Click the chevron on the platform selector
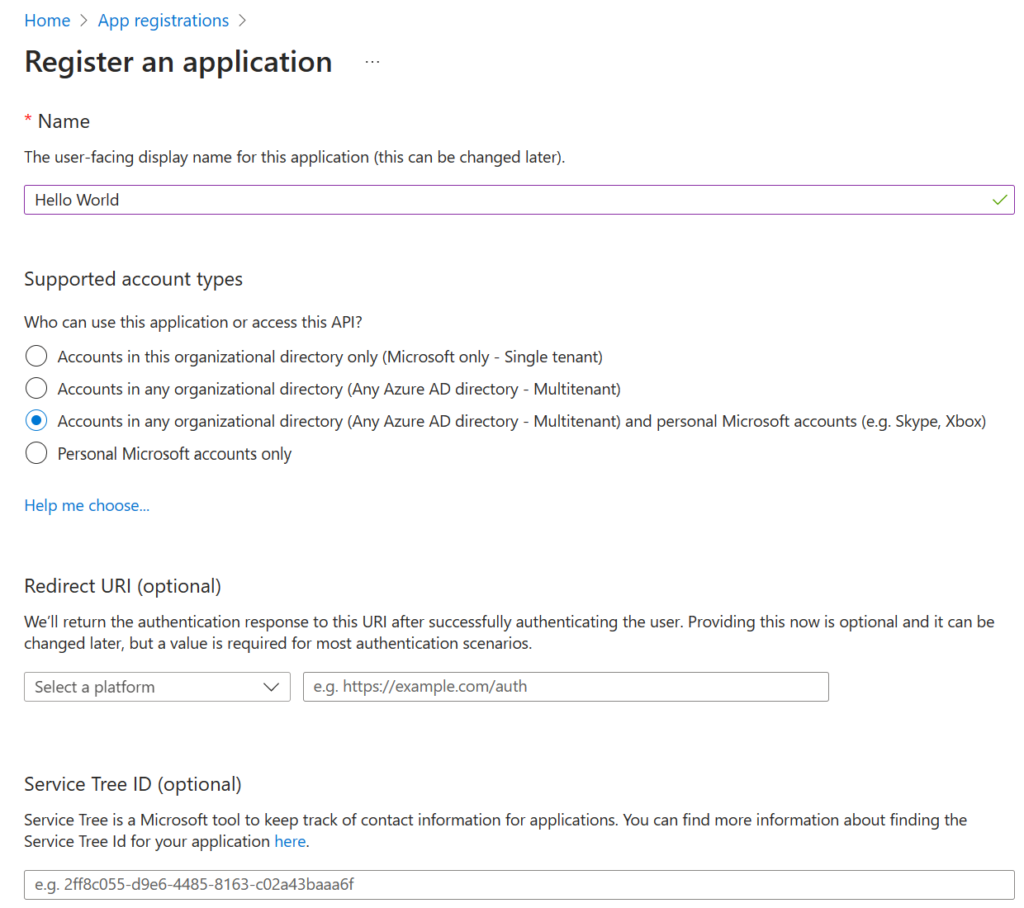 click(270, 687)
